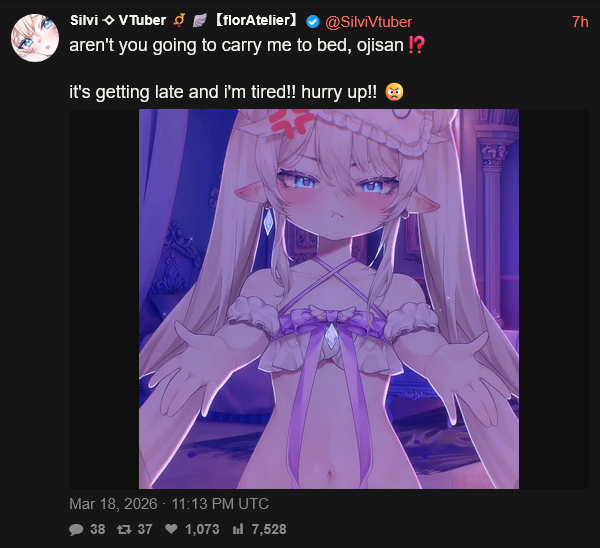Image resolution: width=600 pixels, height=548 pixels.
Task: Open the attached media image
Action: (x=329, y=299)
